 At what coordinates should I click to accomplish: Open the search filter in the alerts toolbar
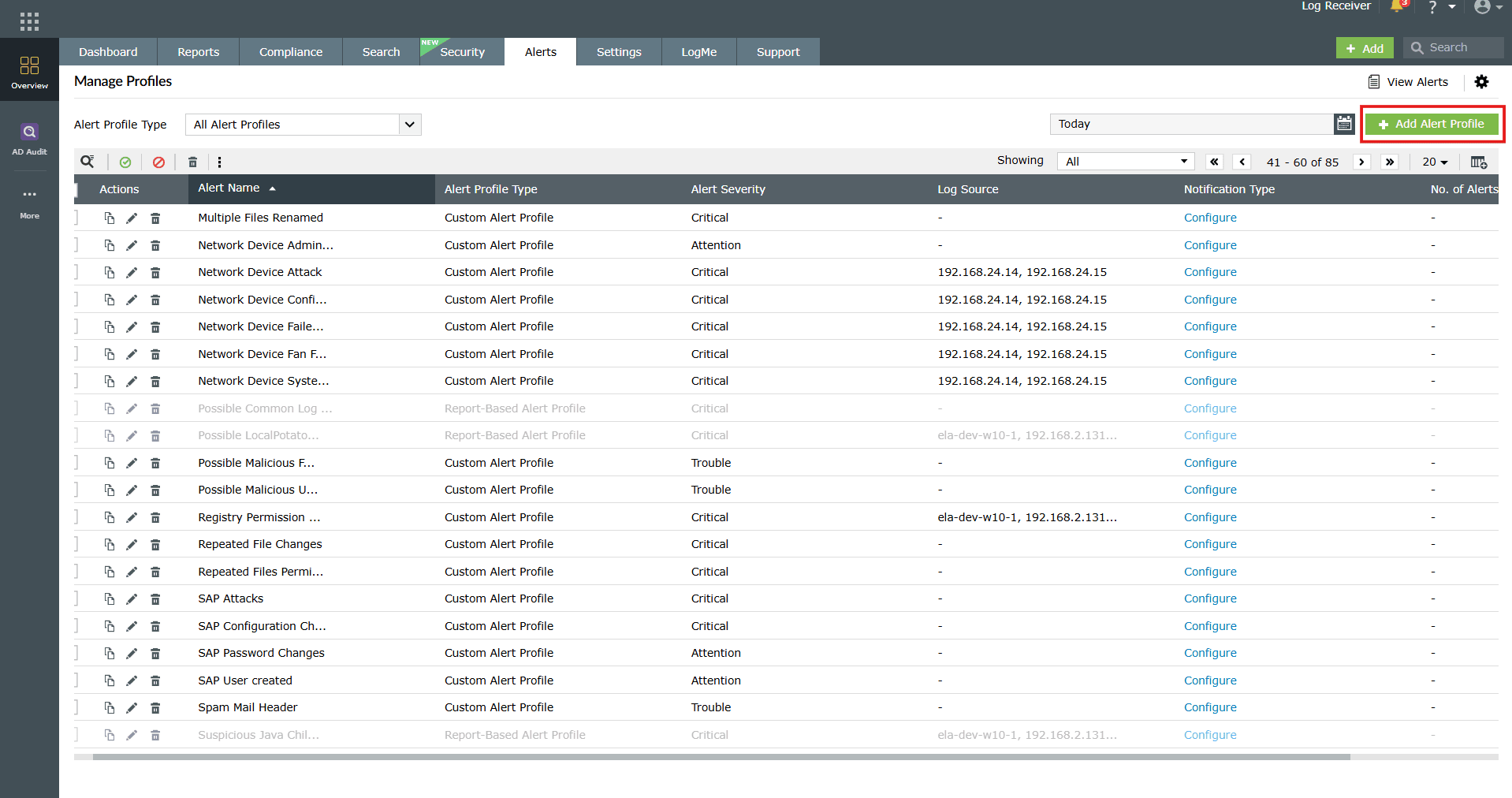(x=87, y=162)
